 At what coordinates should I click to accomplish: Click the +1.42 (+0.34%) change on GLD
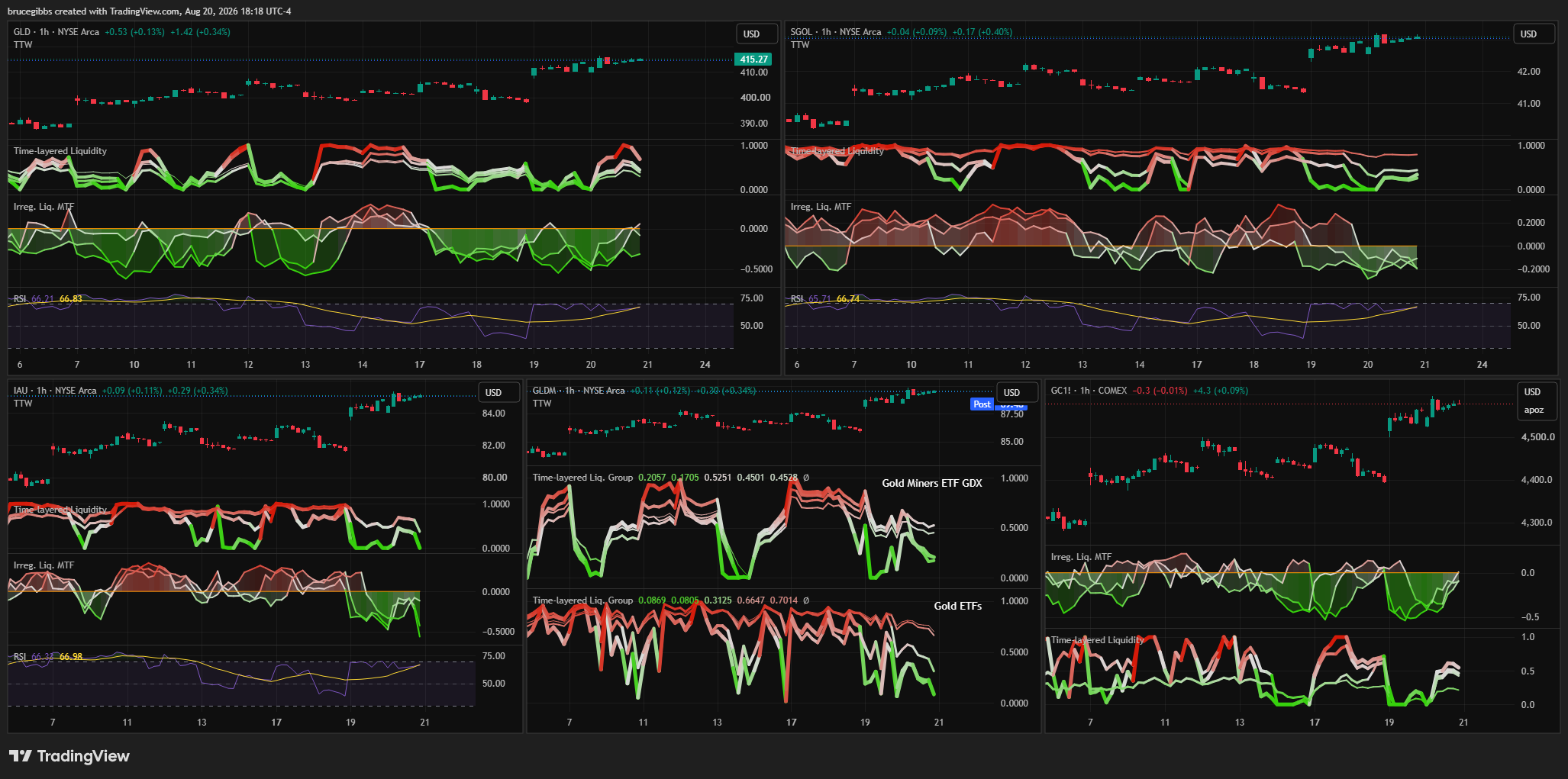(200, 32)
